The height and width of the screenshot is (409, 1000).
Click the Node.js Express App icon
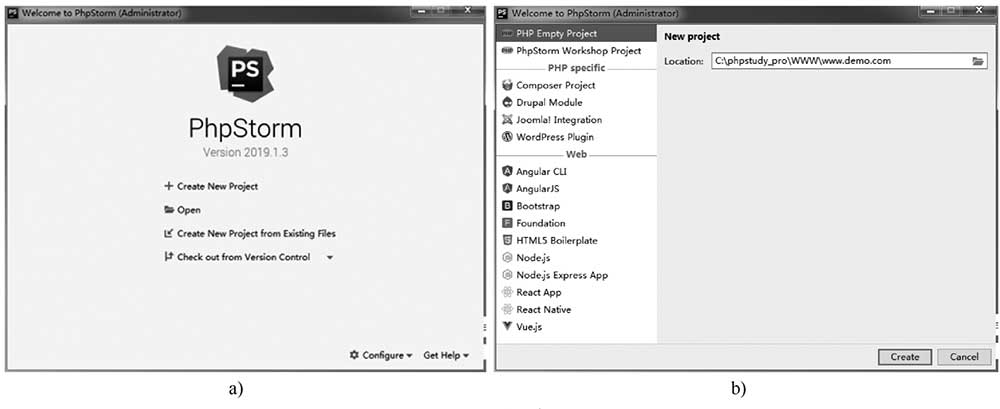click(x=508, y=275)
